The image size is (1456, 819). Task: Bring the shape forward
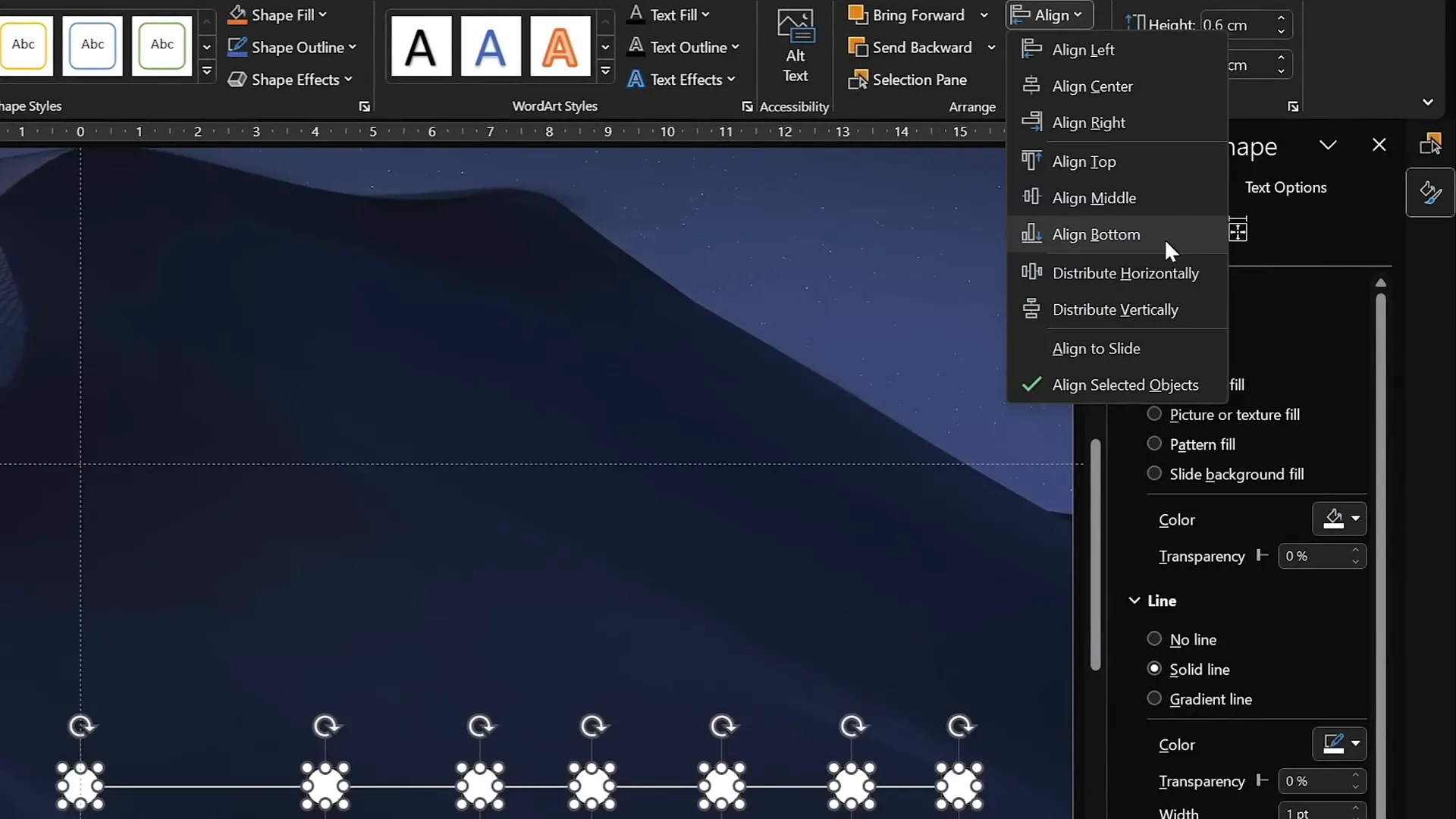coord(909,14)
